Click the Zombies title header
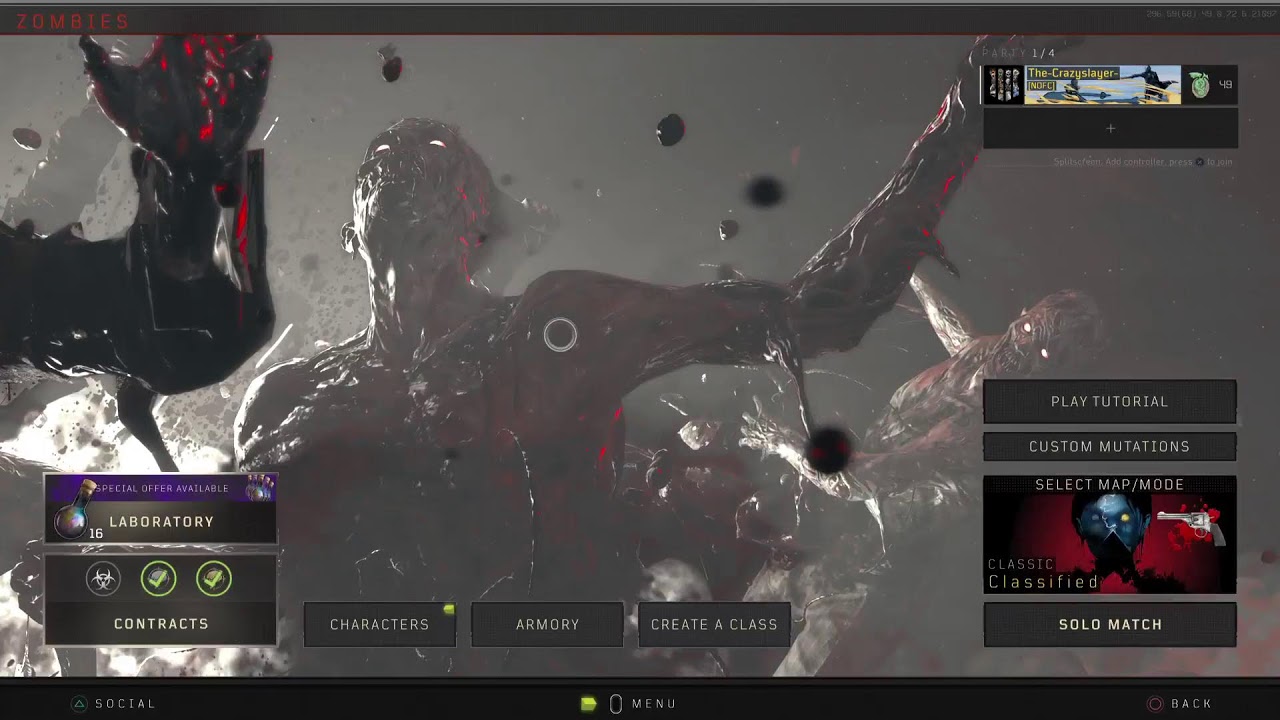 point(73,22)
